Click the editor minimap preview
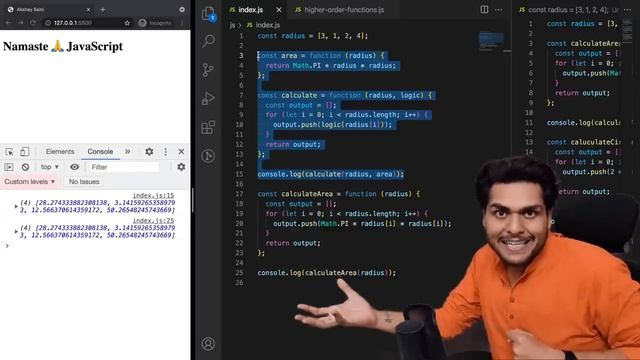Viewport: 640px width, 360px height. [491, 41]
